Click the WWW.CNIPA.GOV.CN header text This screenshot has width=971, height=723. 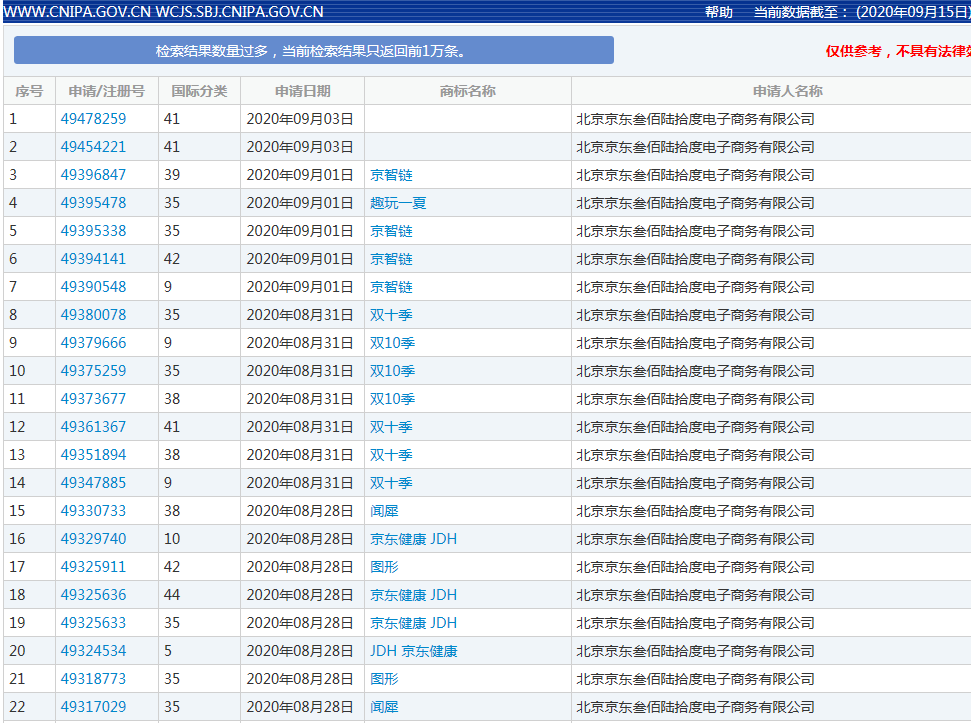click(76, 12)
